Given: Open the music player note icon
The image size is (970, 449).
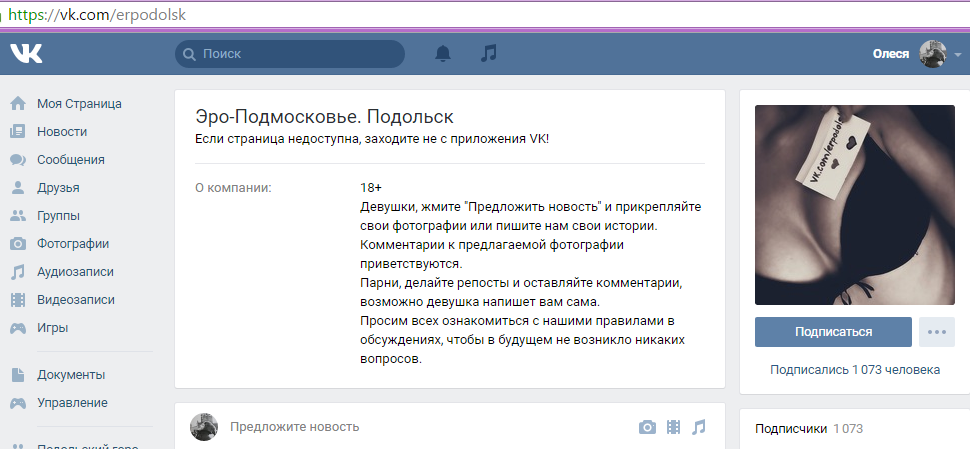Looking at the screenshot, I should [488, 53].
